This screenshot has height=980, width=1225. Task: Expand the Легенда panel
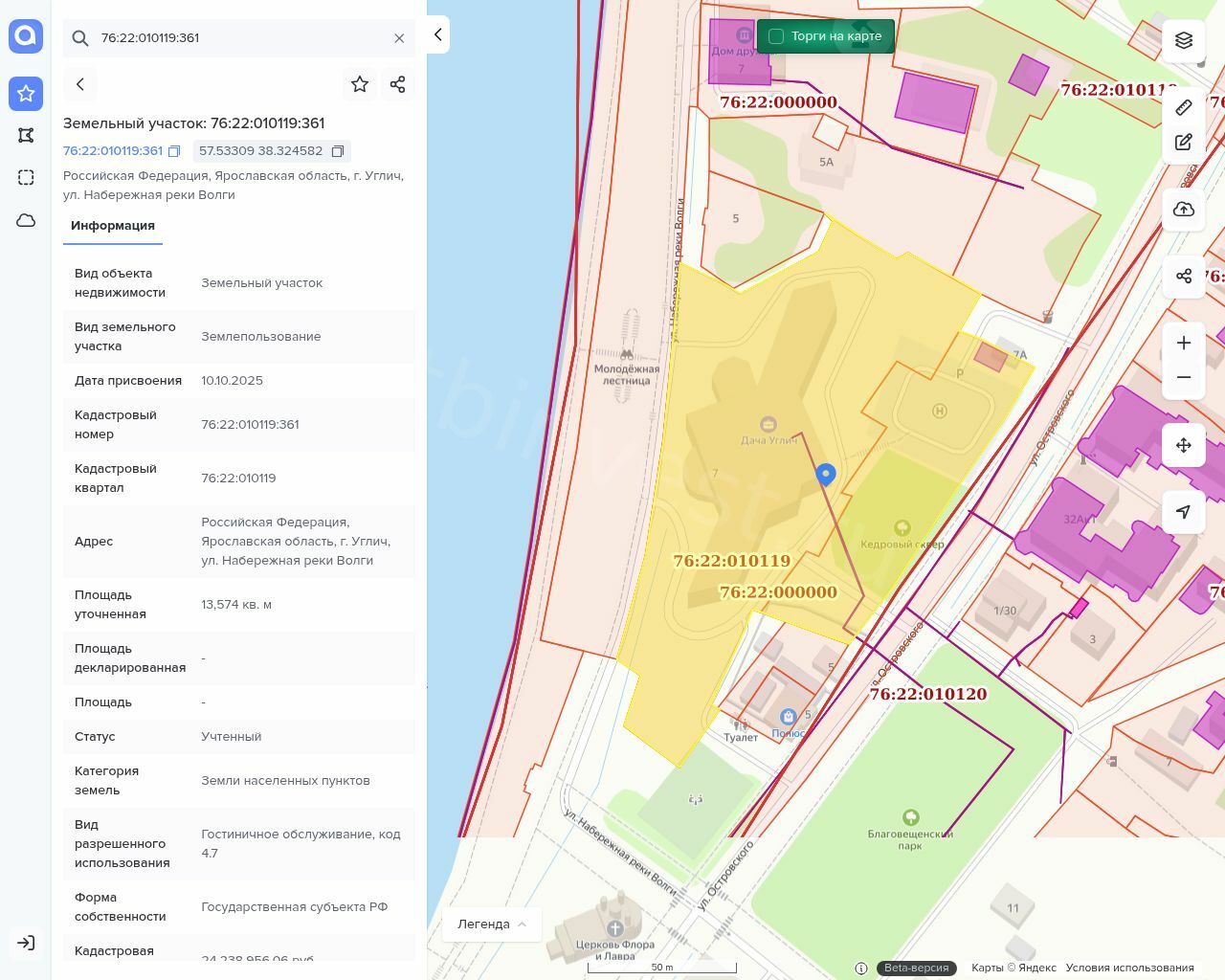point(492,924)
